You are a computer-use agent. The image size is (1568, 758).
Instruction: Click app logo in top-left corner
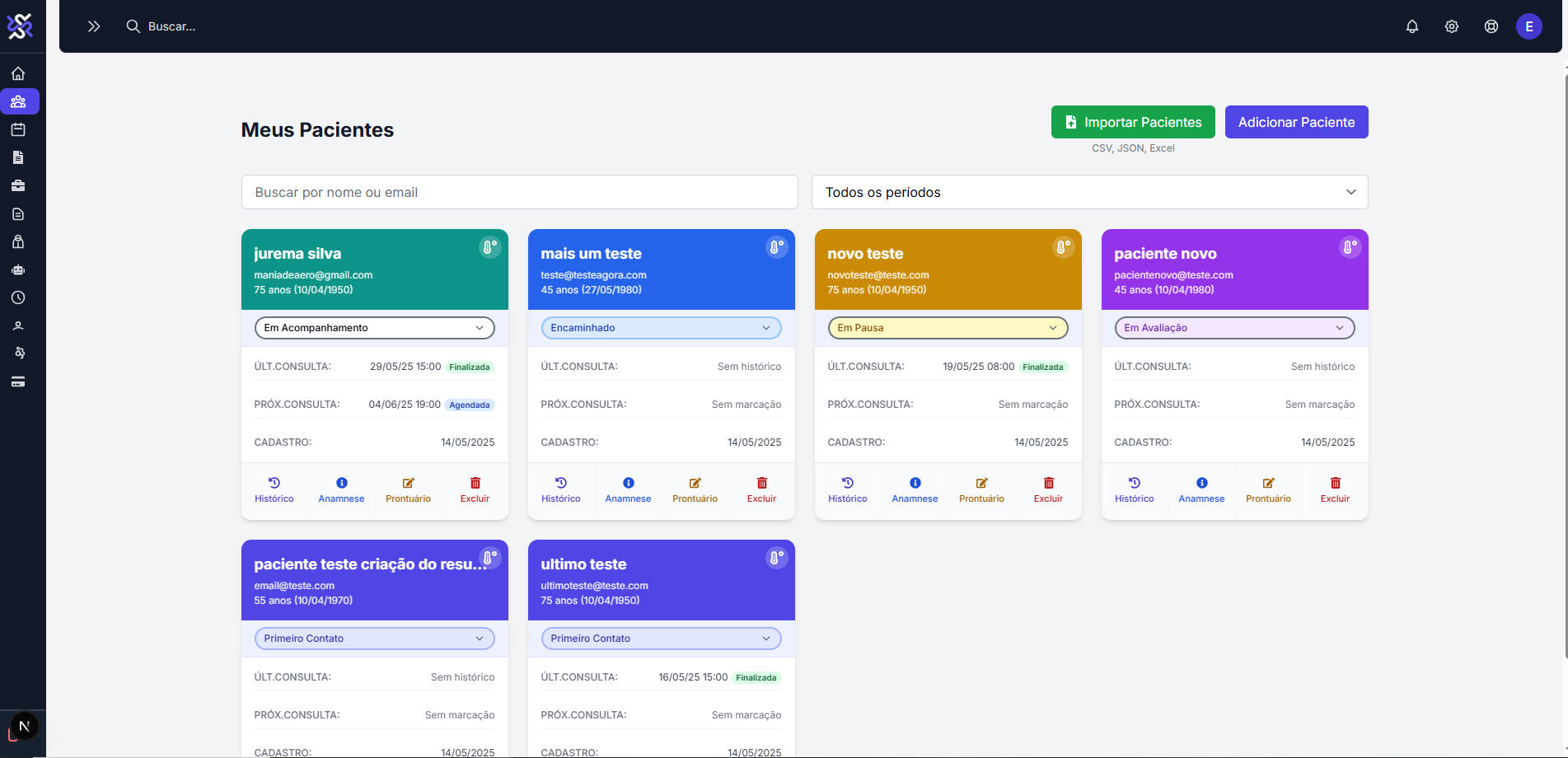pos(20,26)
